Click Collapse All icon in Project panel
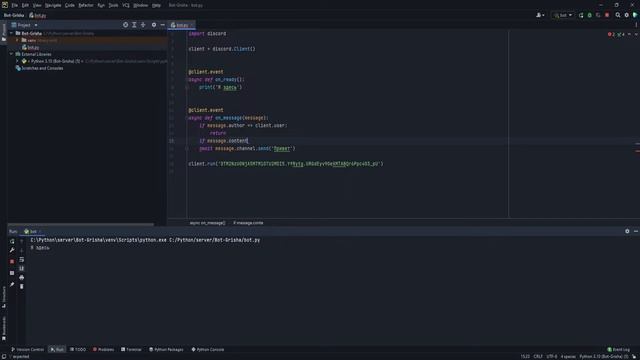The image size is (640, 360). pyautogui.click(x=143, y=25)
